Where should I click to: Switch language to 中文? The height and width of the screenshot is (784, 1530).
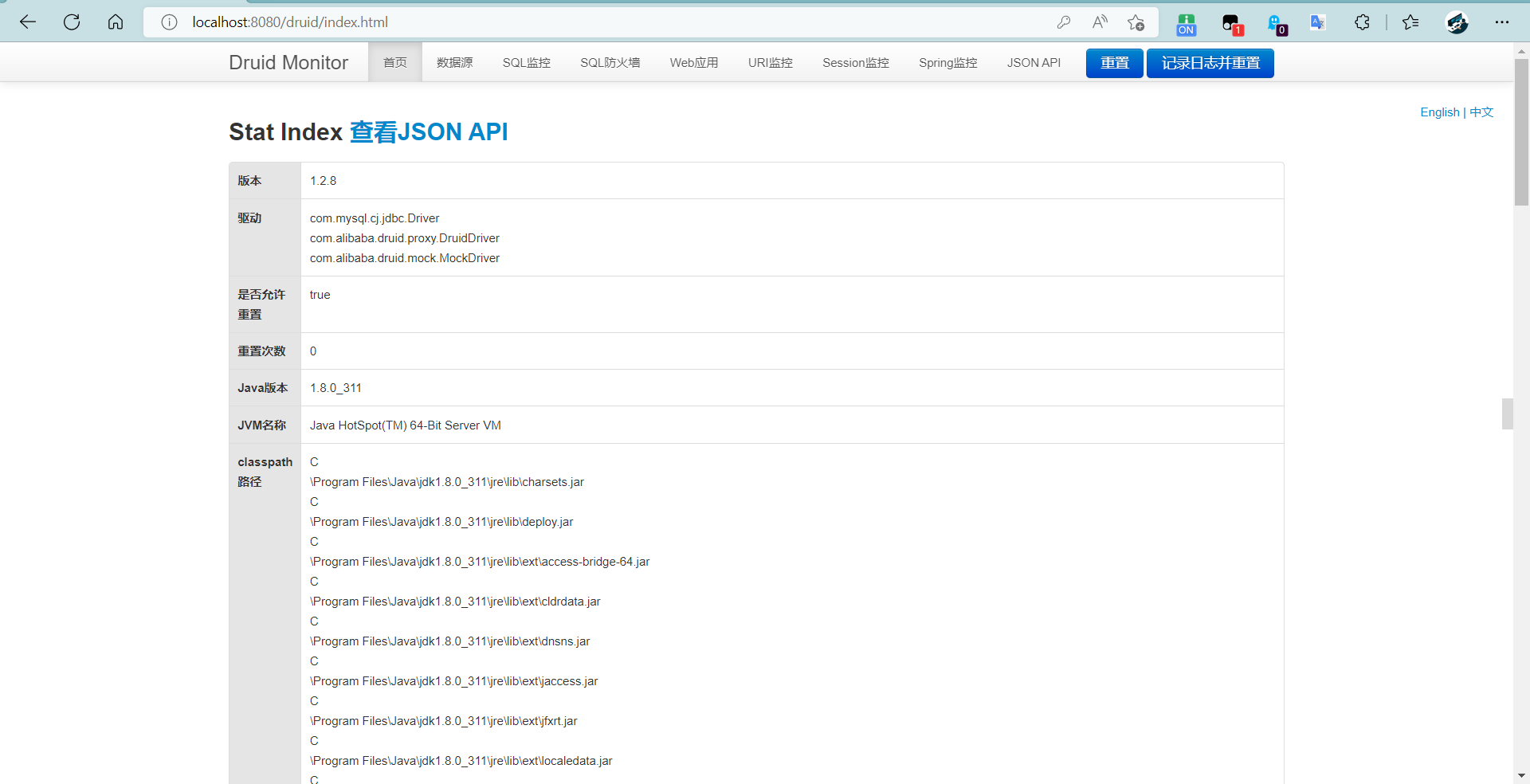tap(1481, 112)
